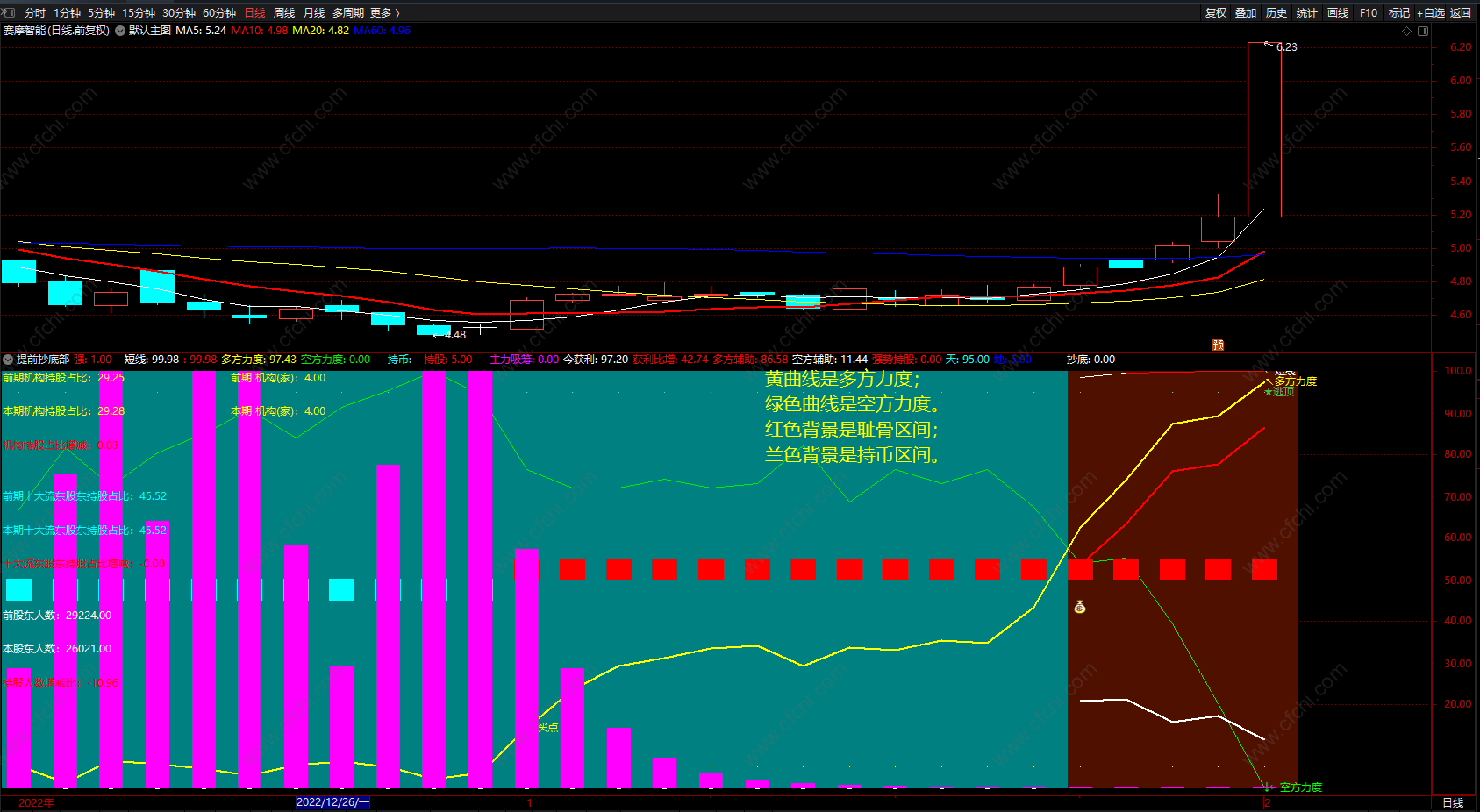Switch to the 周线 weekly tab
1480x812 pixels.
pyautogui.click(x=284, y=13)
